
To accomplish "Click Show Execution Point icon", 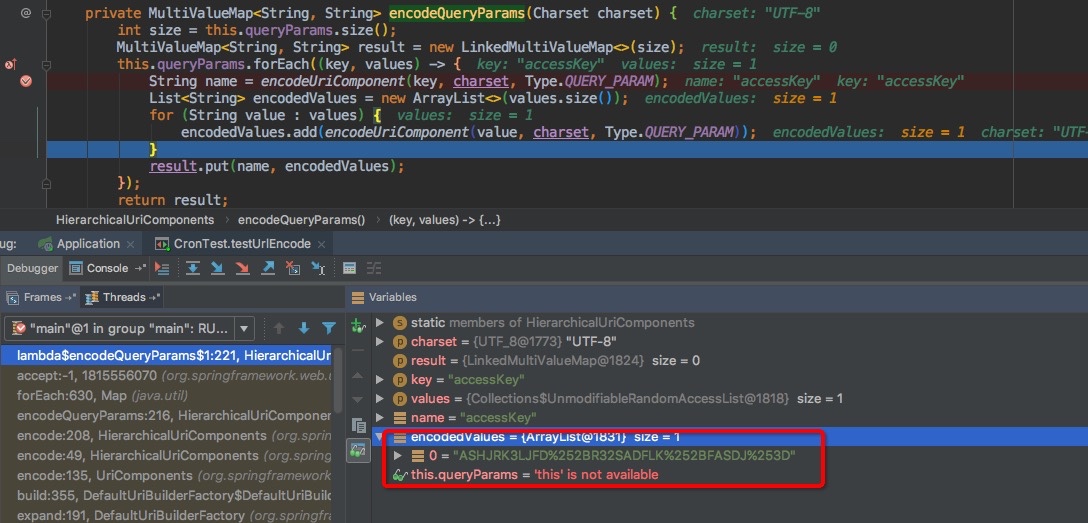I will point(162,268).
